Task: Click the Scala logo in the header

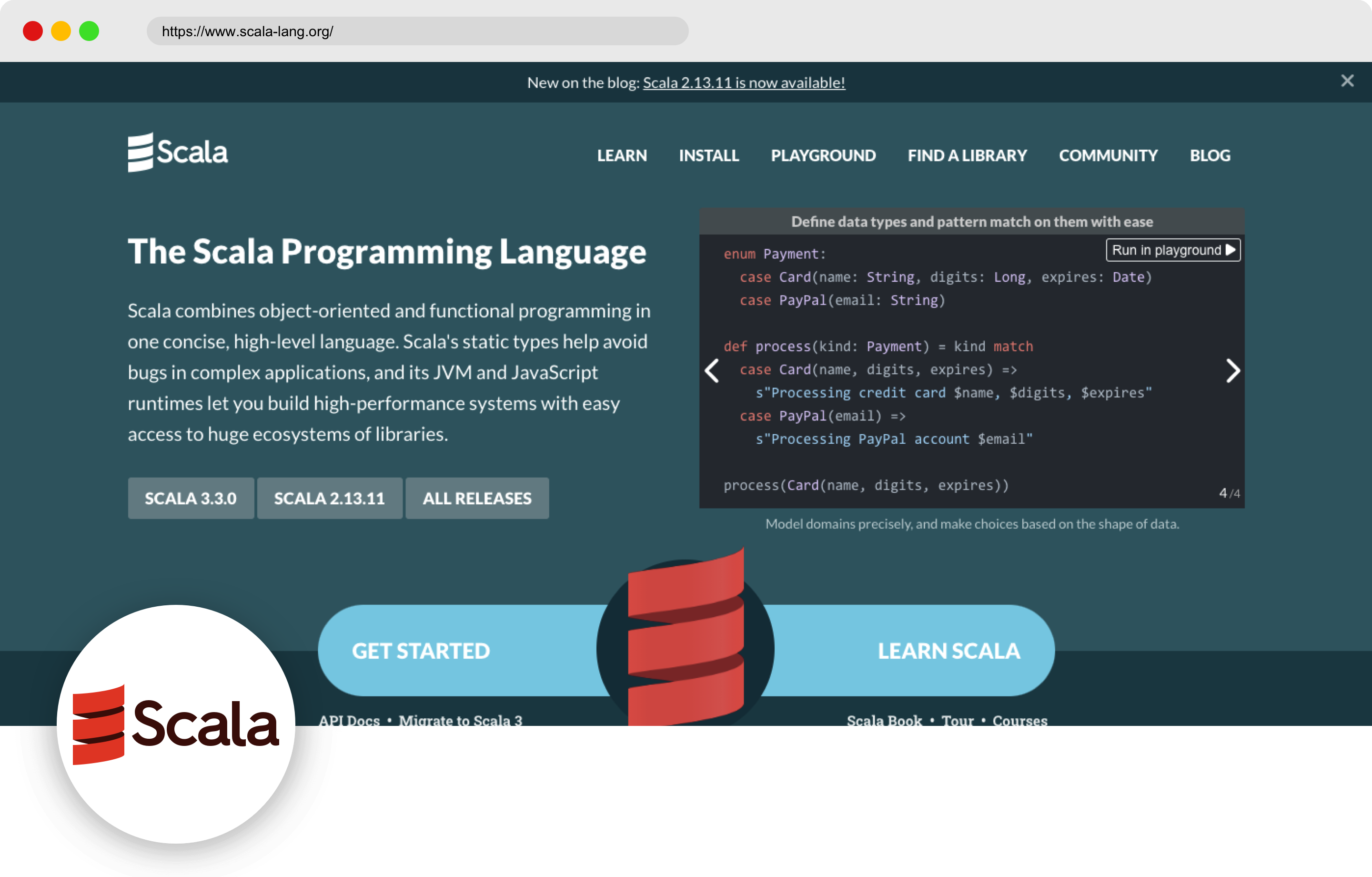Action: [178, 152]
